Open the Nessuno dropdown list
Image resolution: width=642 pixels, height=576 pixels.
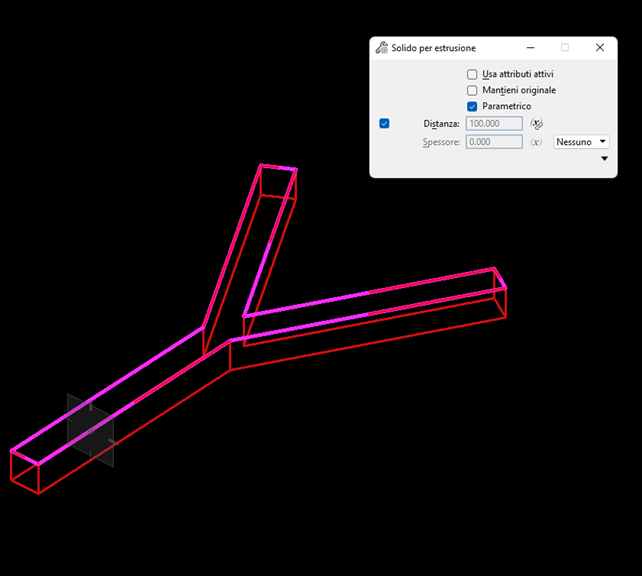581,143
